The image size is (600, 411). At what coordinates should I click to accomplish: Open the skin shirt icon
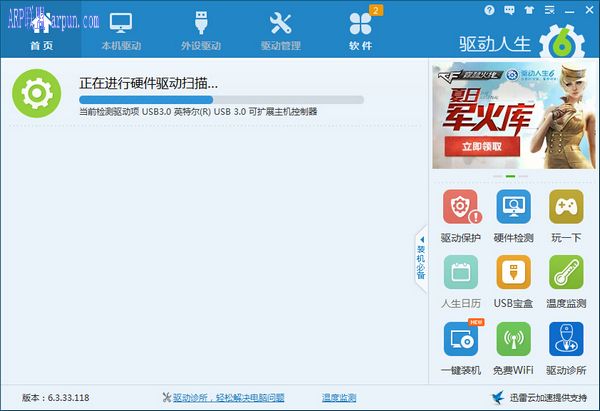530,10
